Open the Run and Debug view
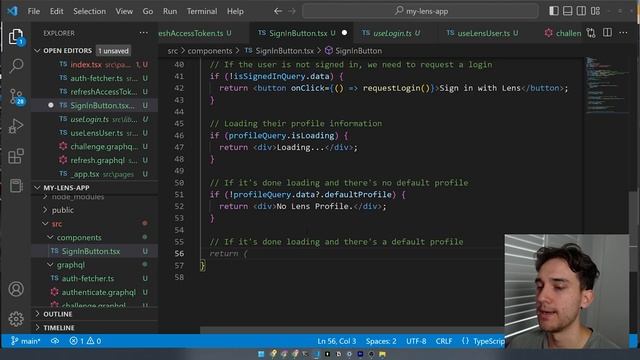 coord(16,126)
